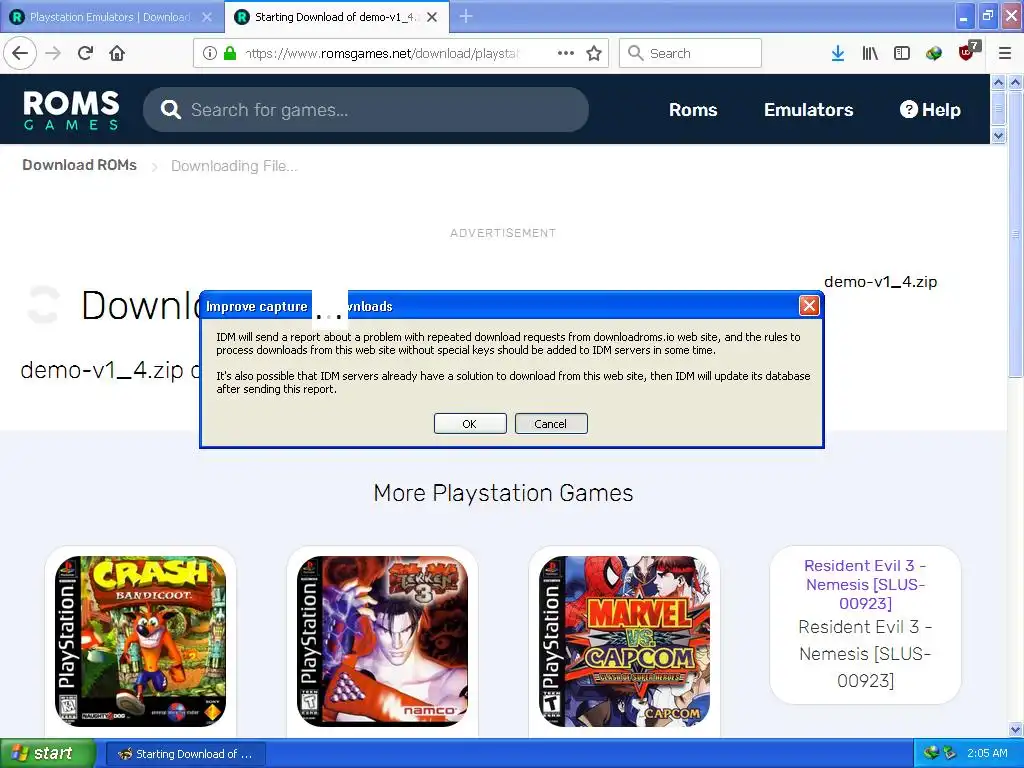Viewport: 1024px width, 768px height.
Task: Focus the Search for games field
Action: coord(366,110)
